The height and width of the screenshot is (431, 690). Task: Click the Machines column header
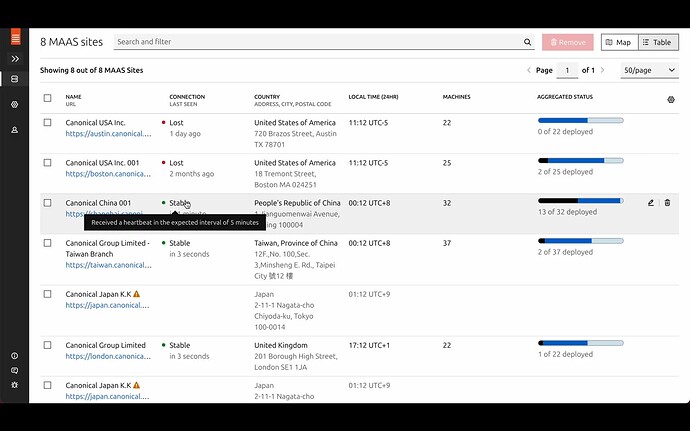(x=456, y=96)
